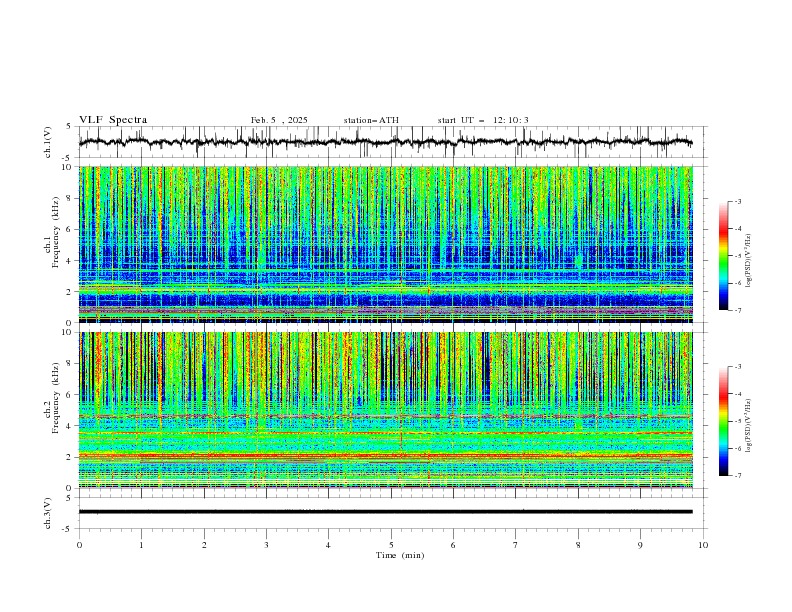Click time axis tick label '3'
The width and height of the screenshot is (792, 612).
(266, 545)
